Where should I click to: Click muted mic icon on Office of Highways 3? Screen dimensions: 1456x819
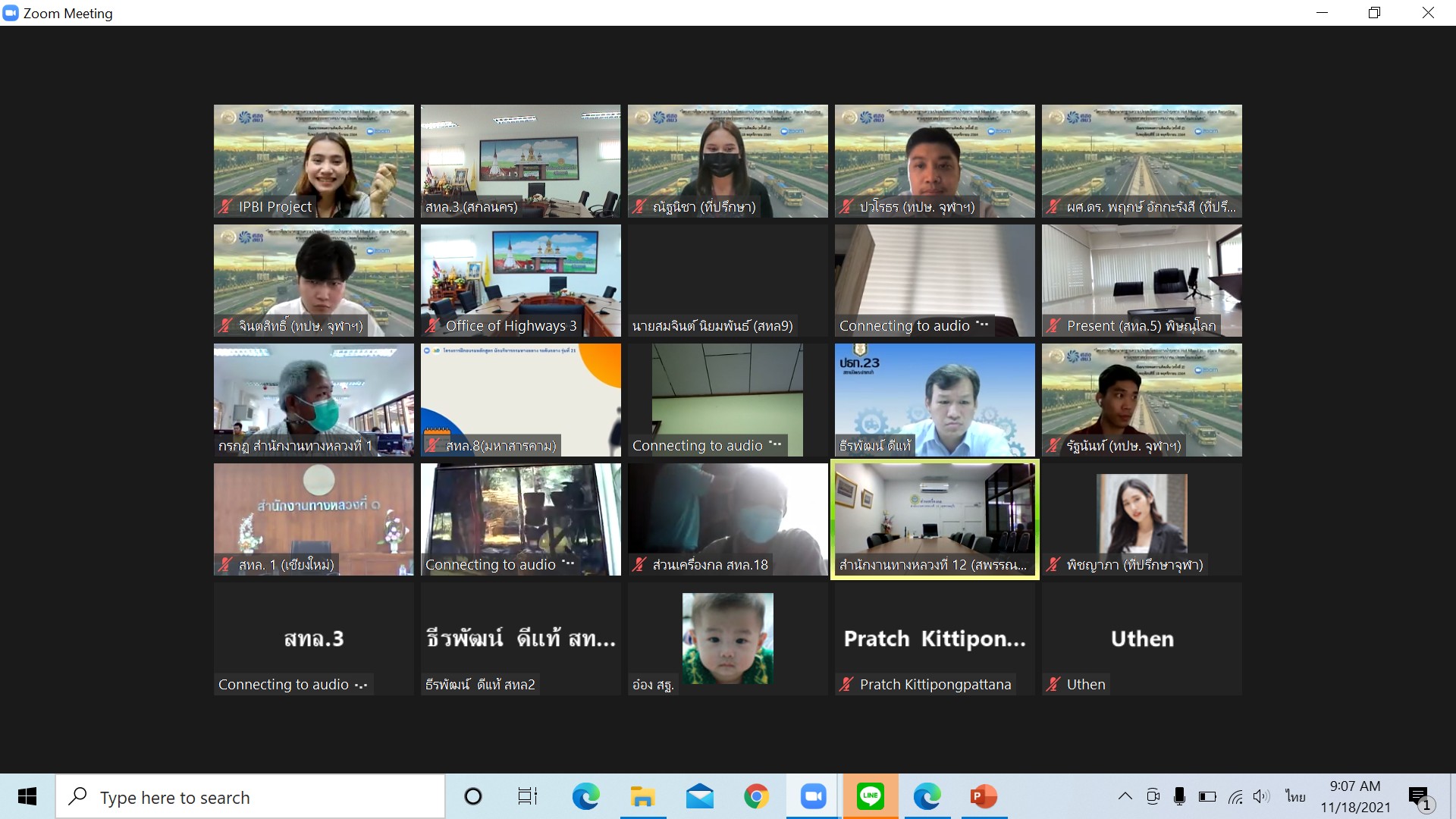coord(432,326)
